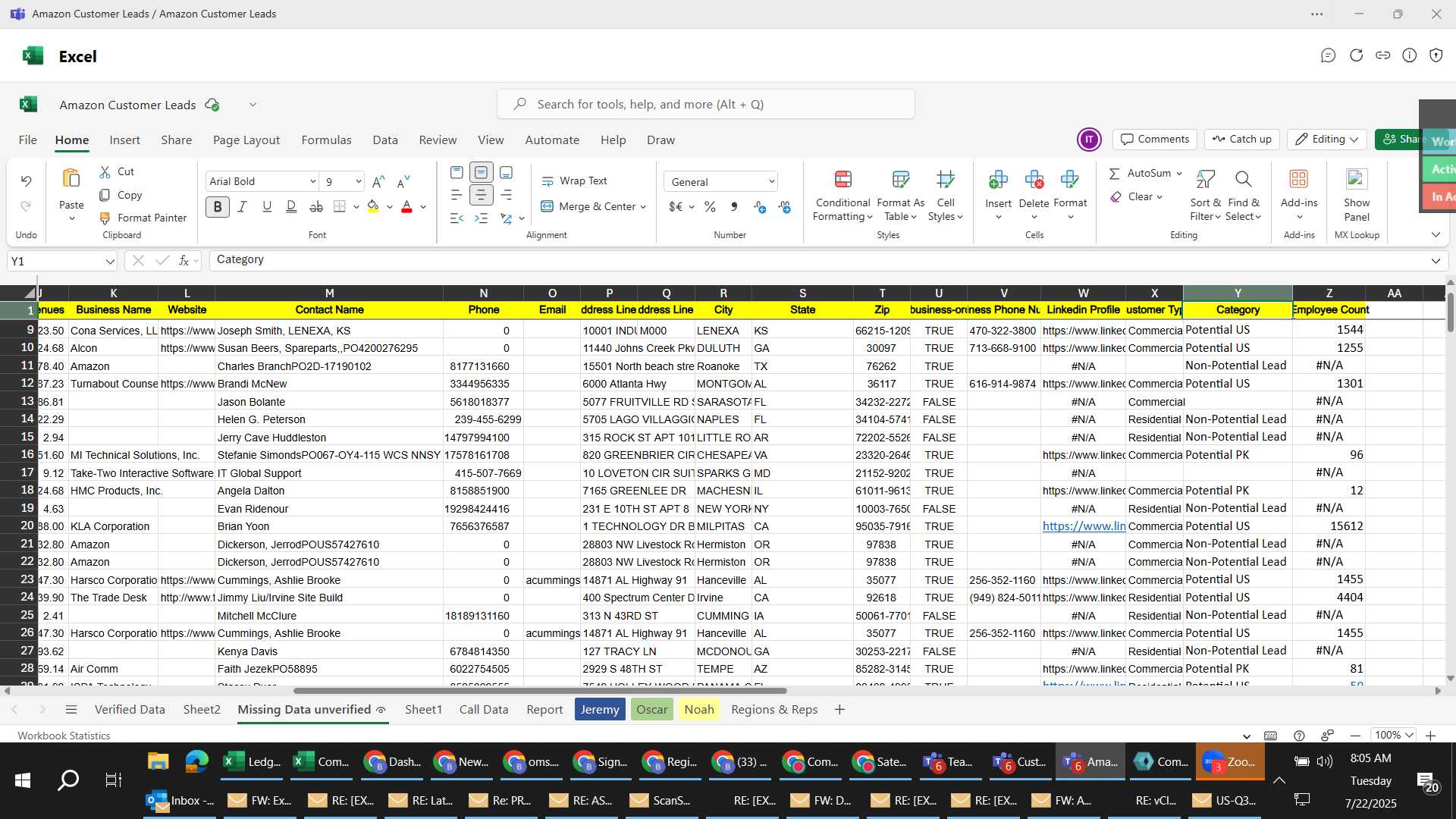Click the Catch up button
1456x819 pixels.
(1241, 140)
